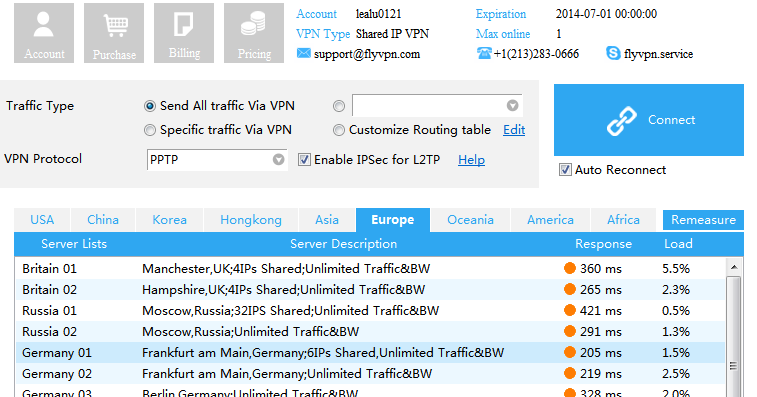757x397 pixels.
Task: Select the Russia 01 server row
Action: [370, 310]
